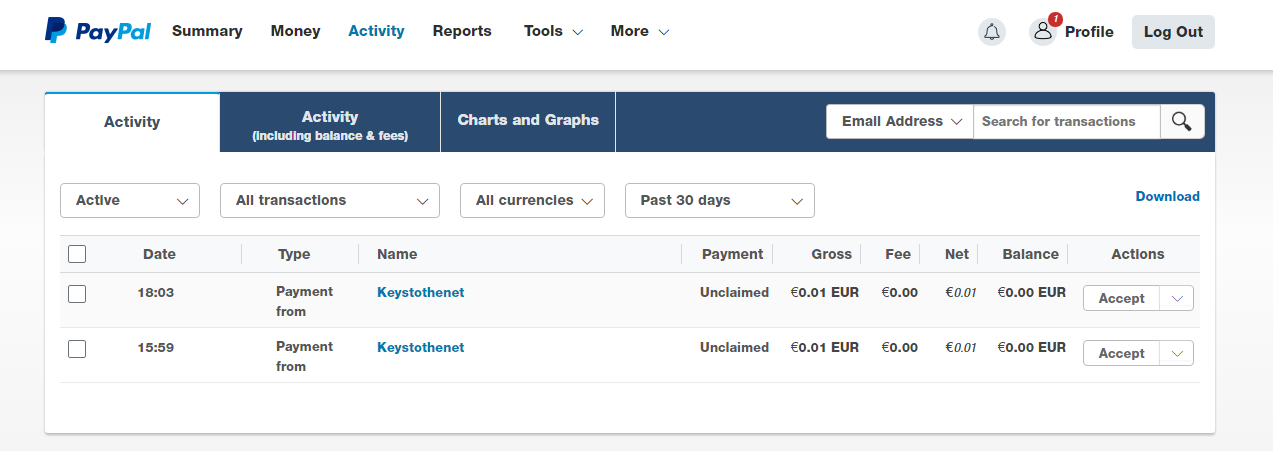The height and width of the screenshot is (451, 1273).
Task: Click the PayPal logo
Action: pos(98,31)
